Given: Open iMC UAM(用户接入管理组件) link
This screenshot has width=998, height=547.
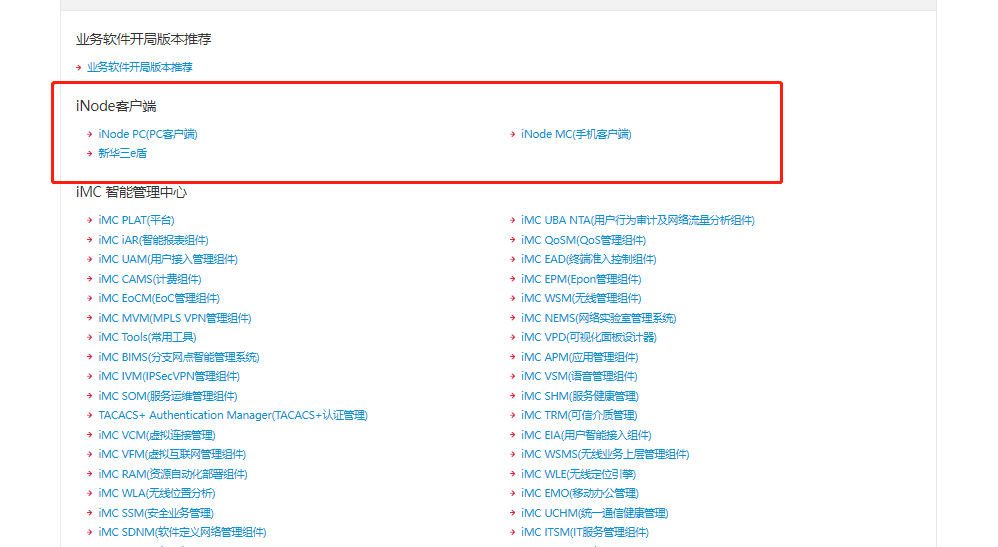Looking at the screenshot, I should pyautogui.click(x=168, y=259).
